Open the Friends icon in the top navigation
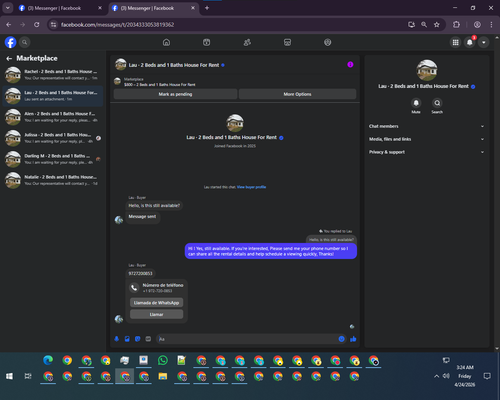 click(247, 42)
